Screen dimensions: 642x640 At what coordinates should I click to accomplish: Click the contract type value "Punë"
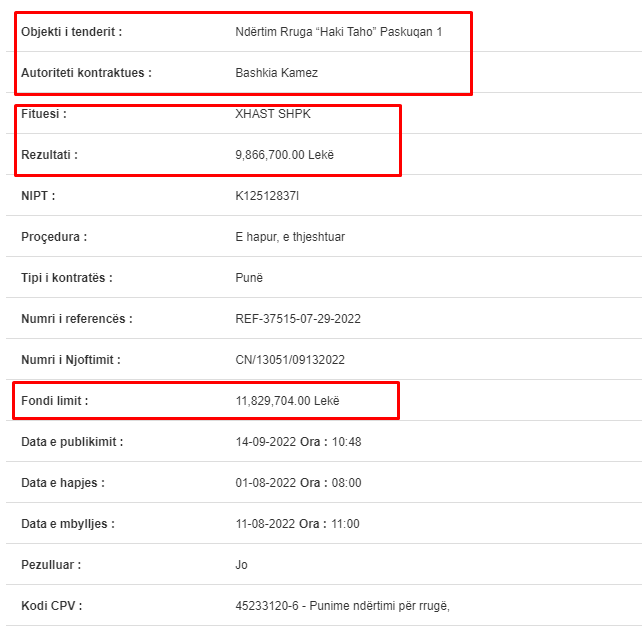(249, 278)
